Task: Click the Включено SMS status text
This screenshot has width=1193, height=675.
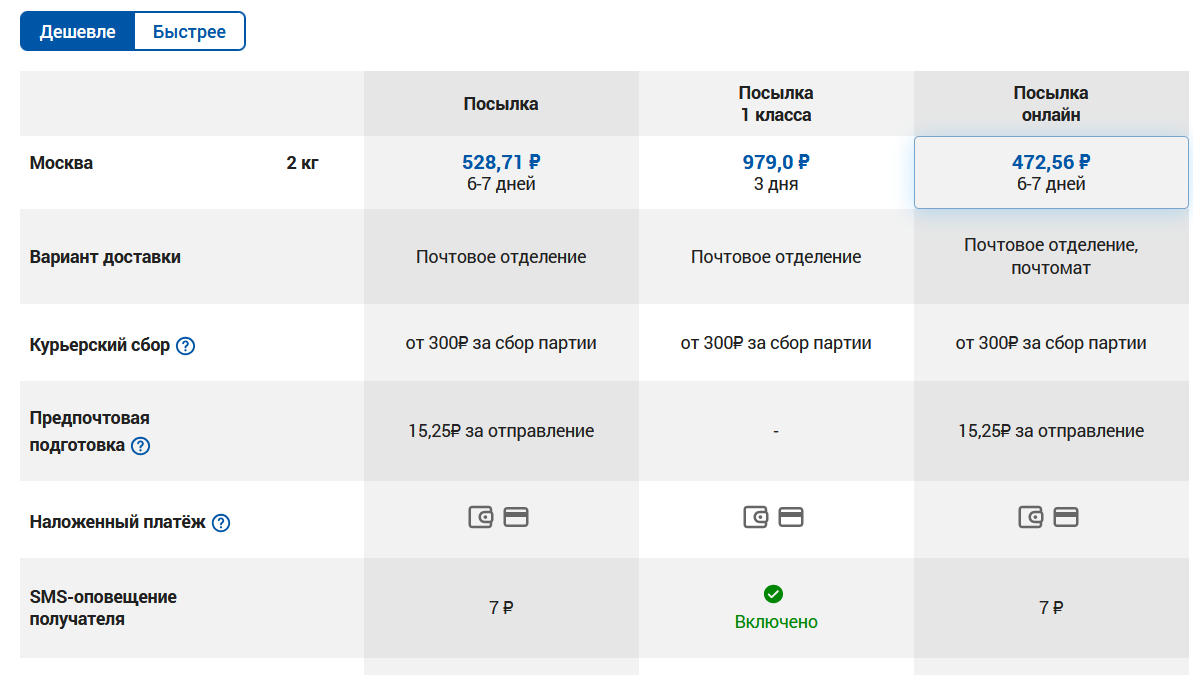Action: (x=776, y=622)
